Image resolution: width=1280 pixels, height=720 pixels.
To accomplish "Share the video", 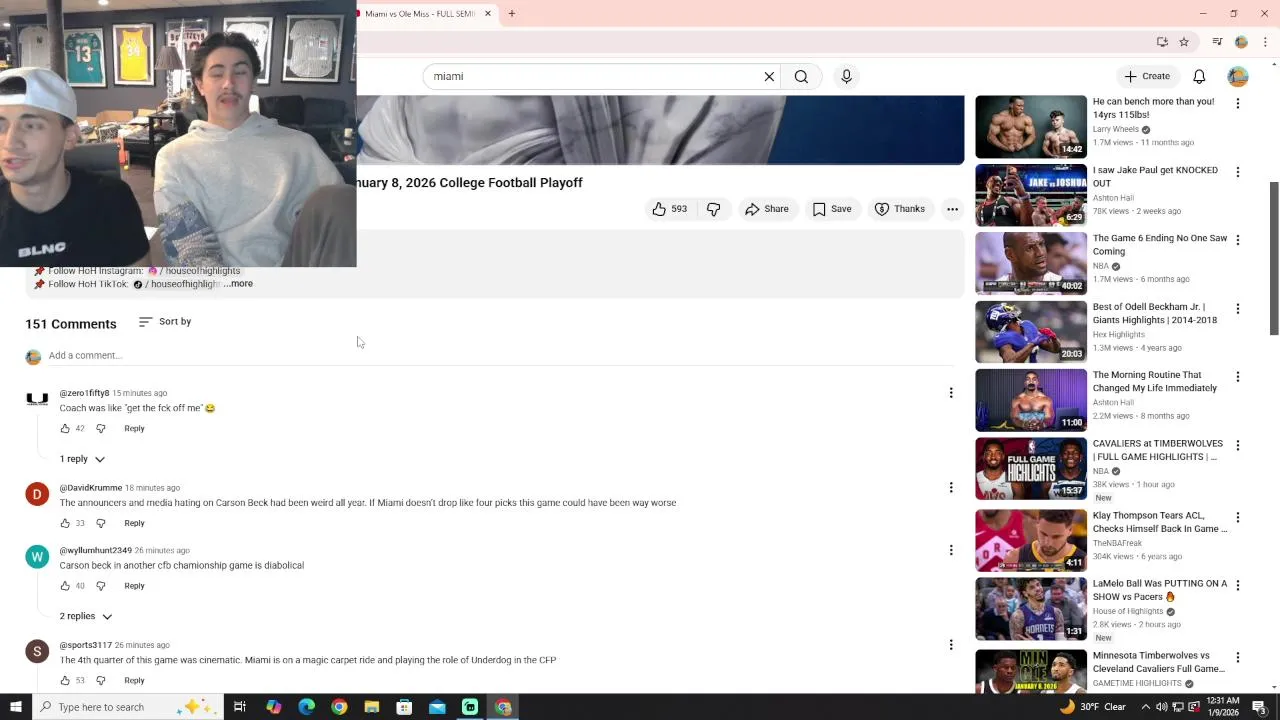I will pos(767,209).
